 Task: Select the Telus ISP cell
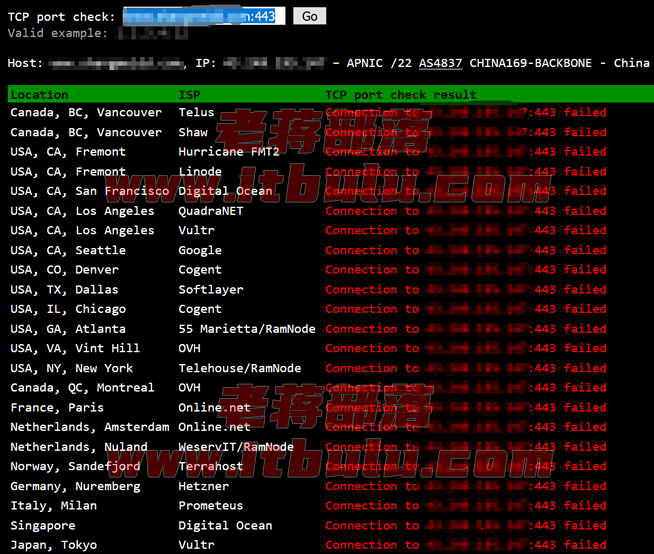tap(196, 112)
